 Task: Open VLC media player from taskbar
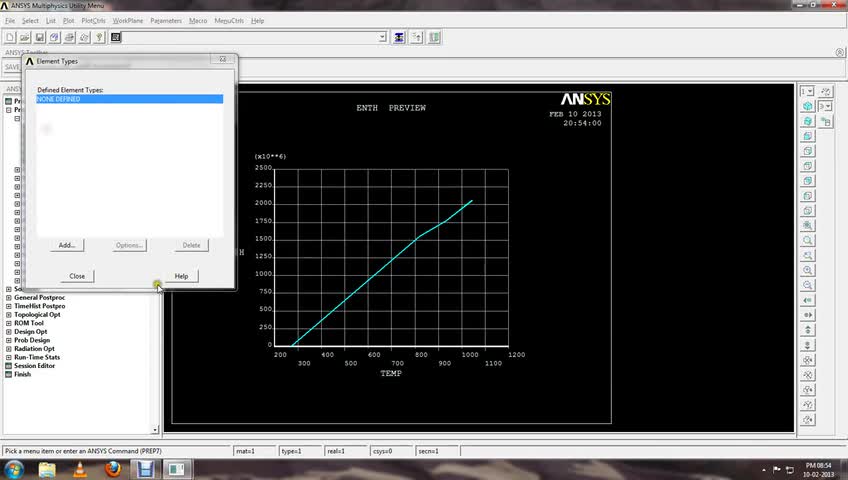(80, 469)
